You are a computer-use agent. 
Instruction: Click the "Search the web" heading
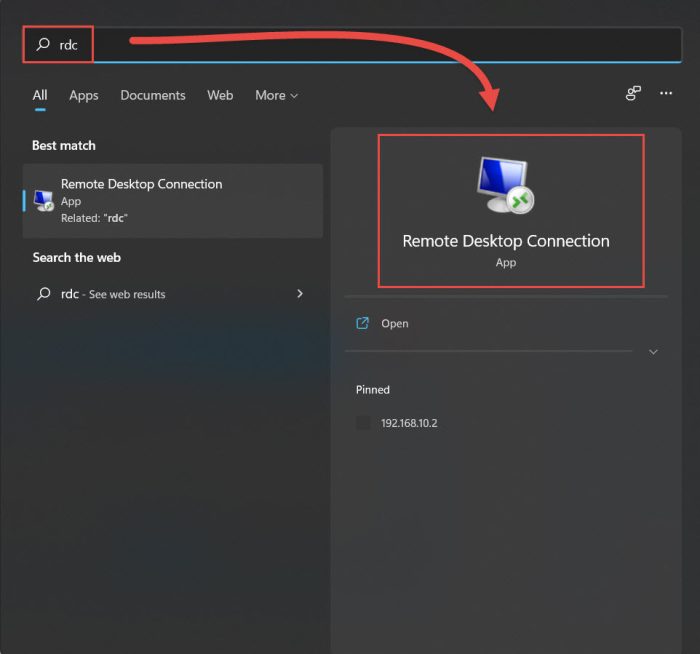pyautogui.click(x=77, y=258)
